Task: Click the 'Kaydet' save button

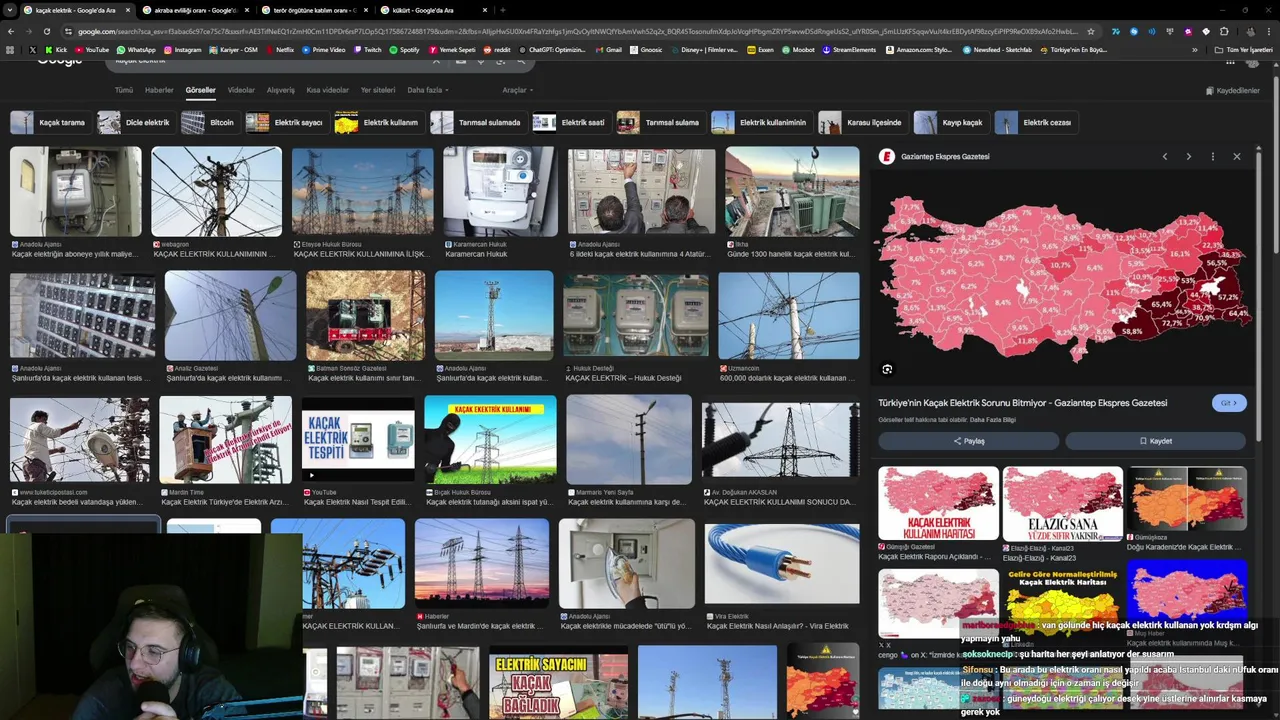Action: 1155,441
